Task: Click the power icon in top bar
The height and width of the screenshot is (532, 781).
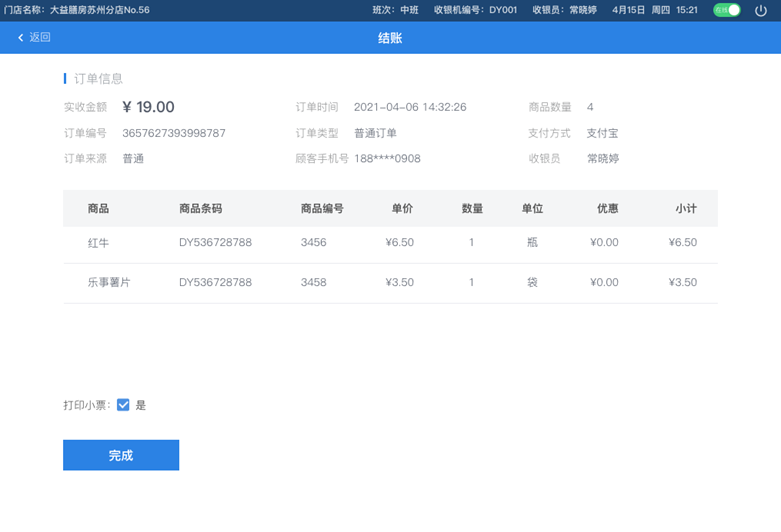Action: (x=761, y=10)
